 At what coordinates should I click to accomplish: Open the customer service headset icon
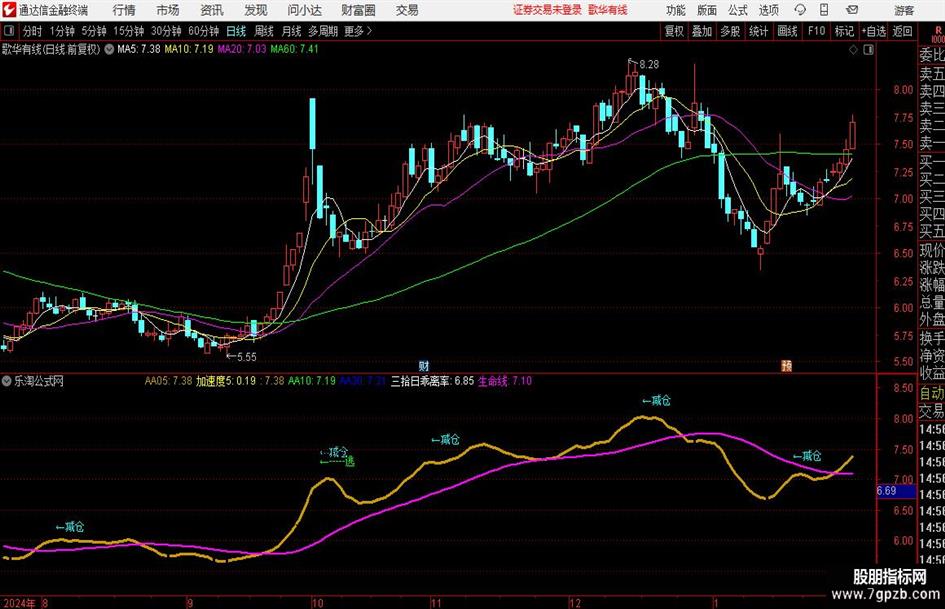[x=800, y=10]
